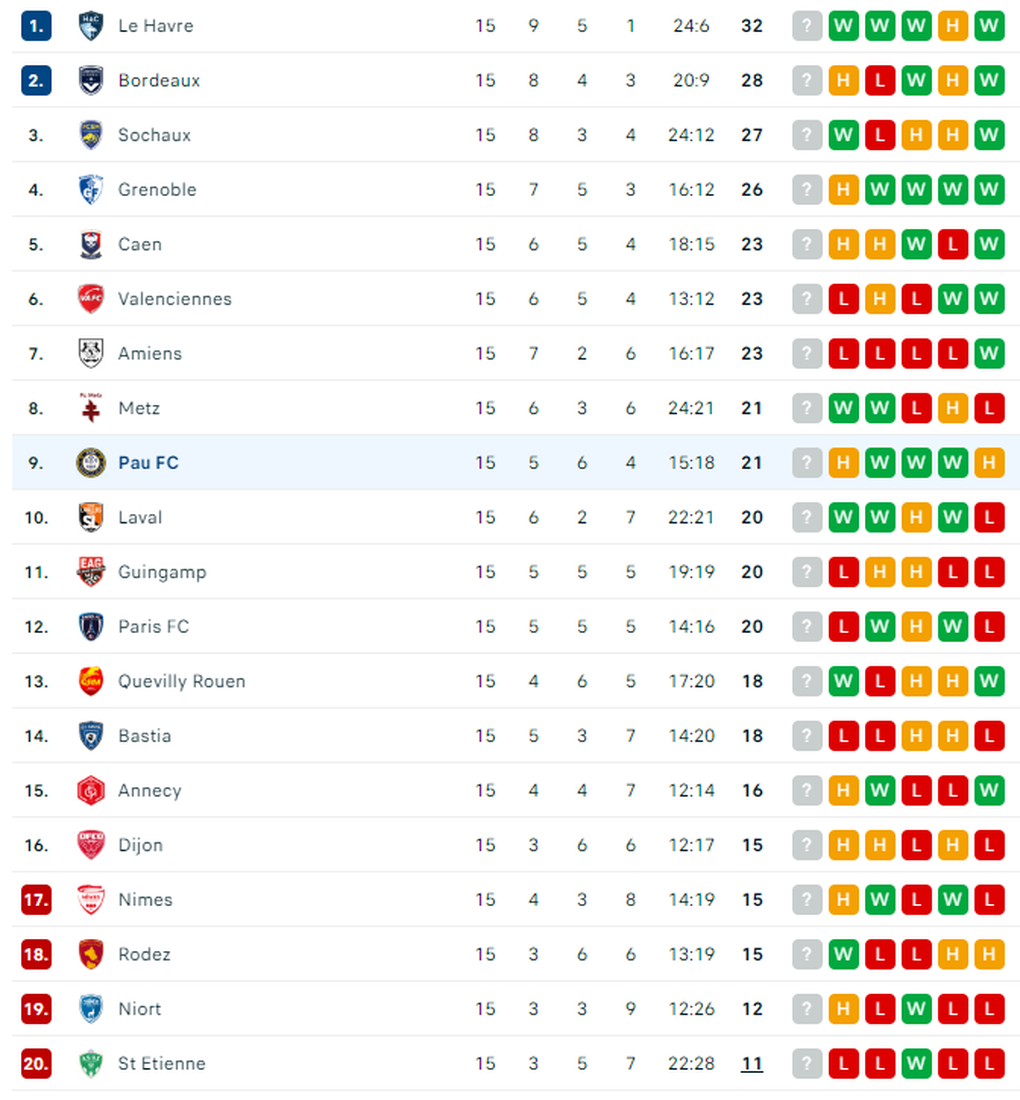Click the blue 1. promotion position badge

36,26
